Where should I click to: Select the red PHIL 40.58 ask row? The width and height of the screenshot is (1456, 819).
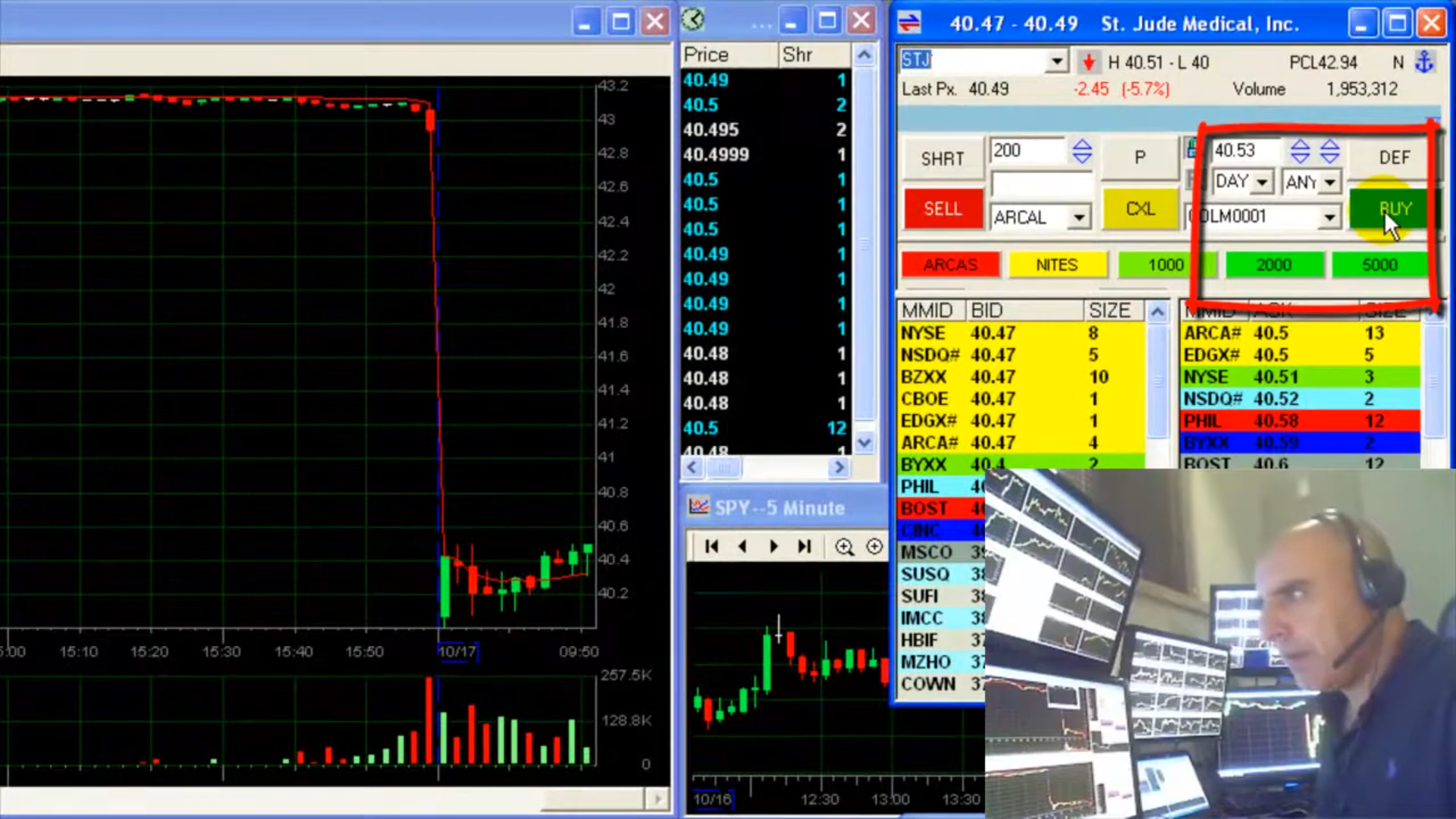coord(1300,421)
